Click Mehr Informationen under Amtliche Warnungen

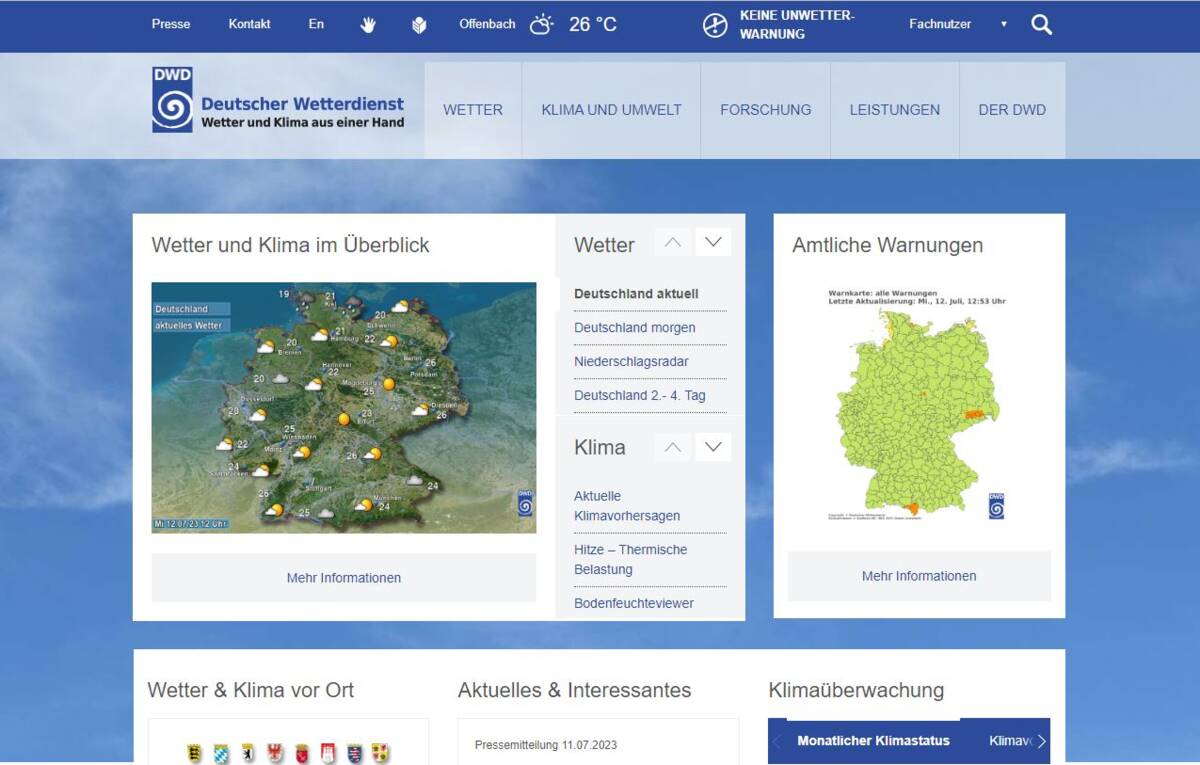(x=918, y=576)
